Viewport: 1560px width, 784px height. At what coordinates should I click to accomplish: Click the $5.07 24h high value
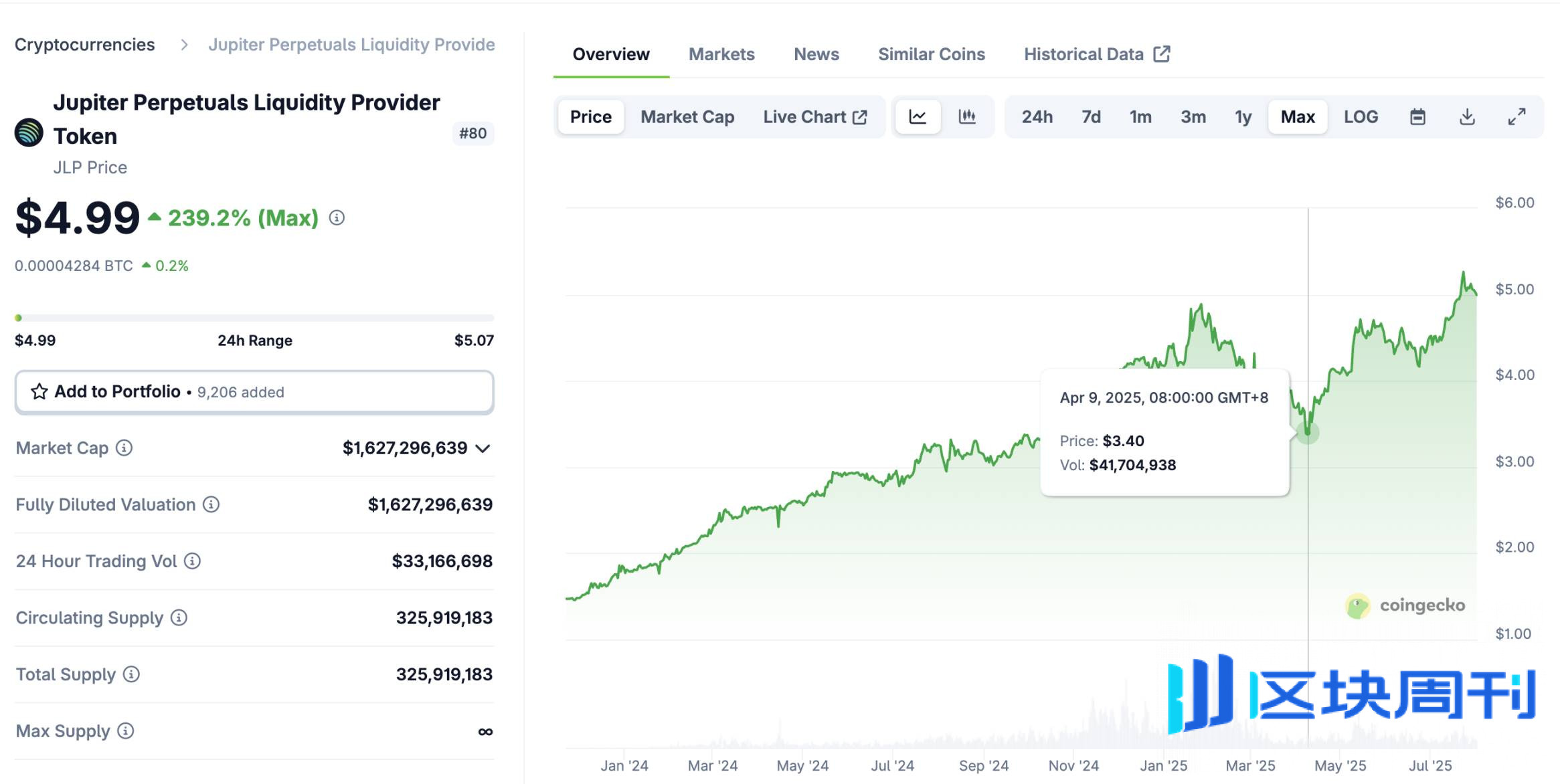coord(474,340)
